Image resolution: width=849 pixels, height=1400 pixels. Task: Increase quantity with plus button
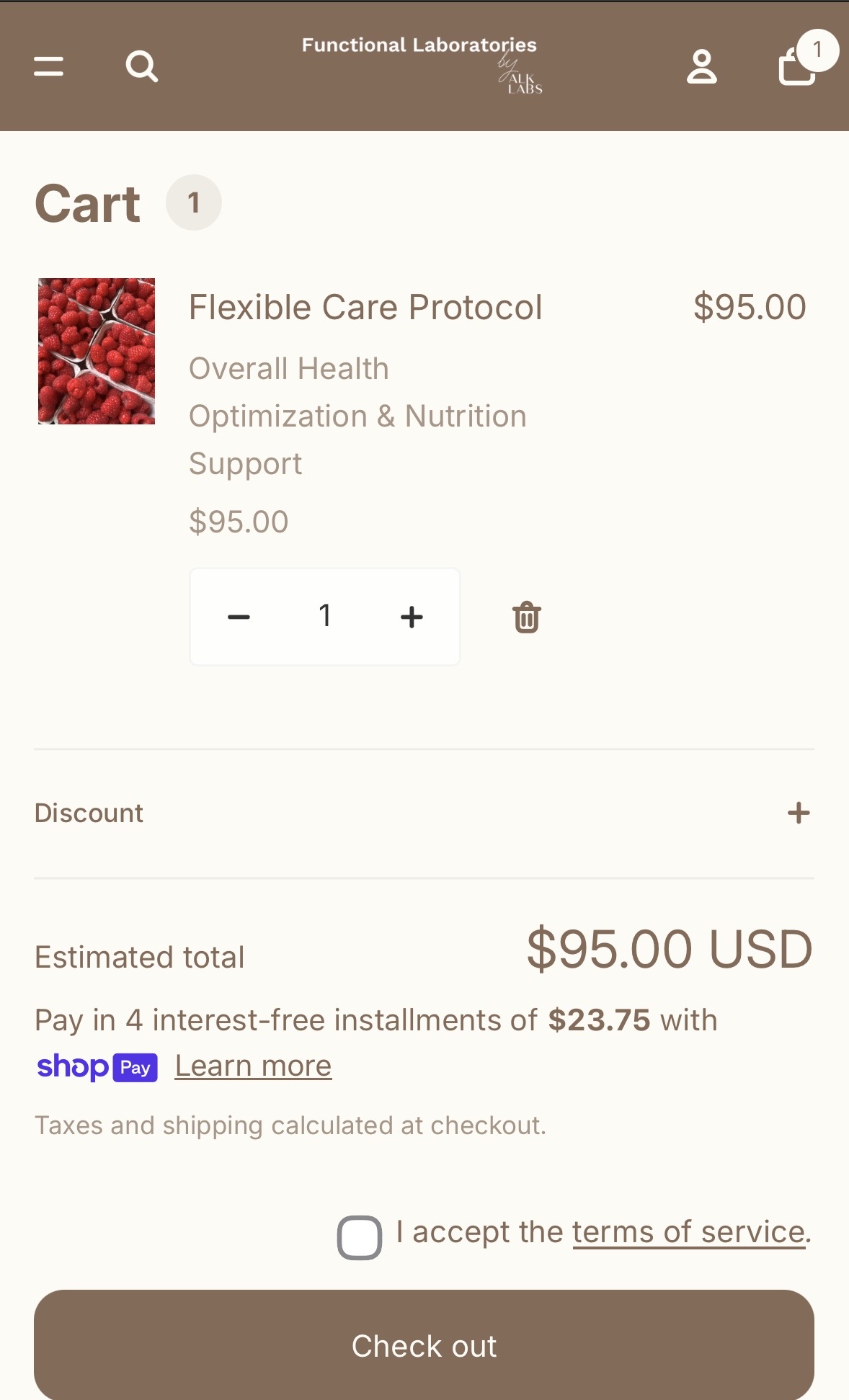pyautogui.click(x=412, y=617)
